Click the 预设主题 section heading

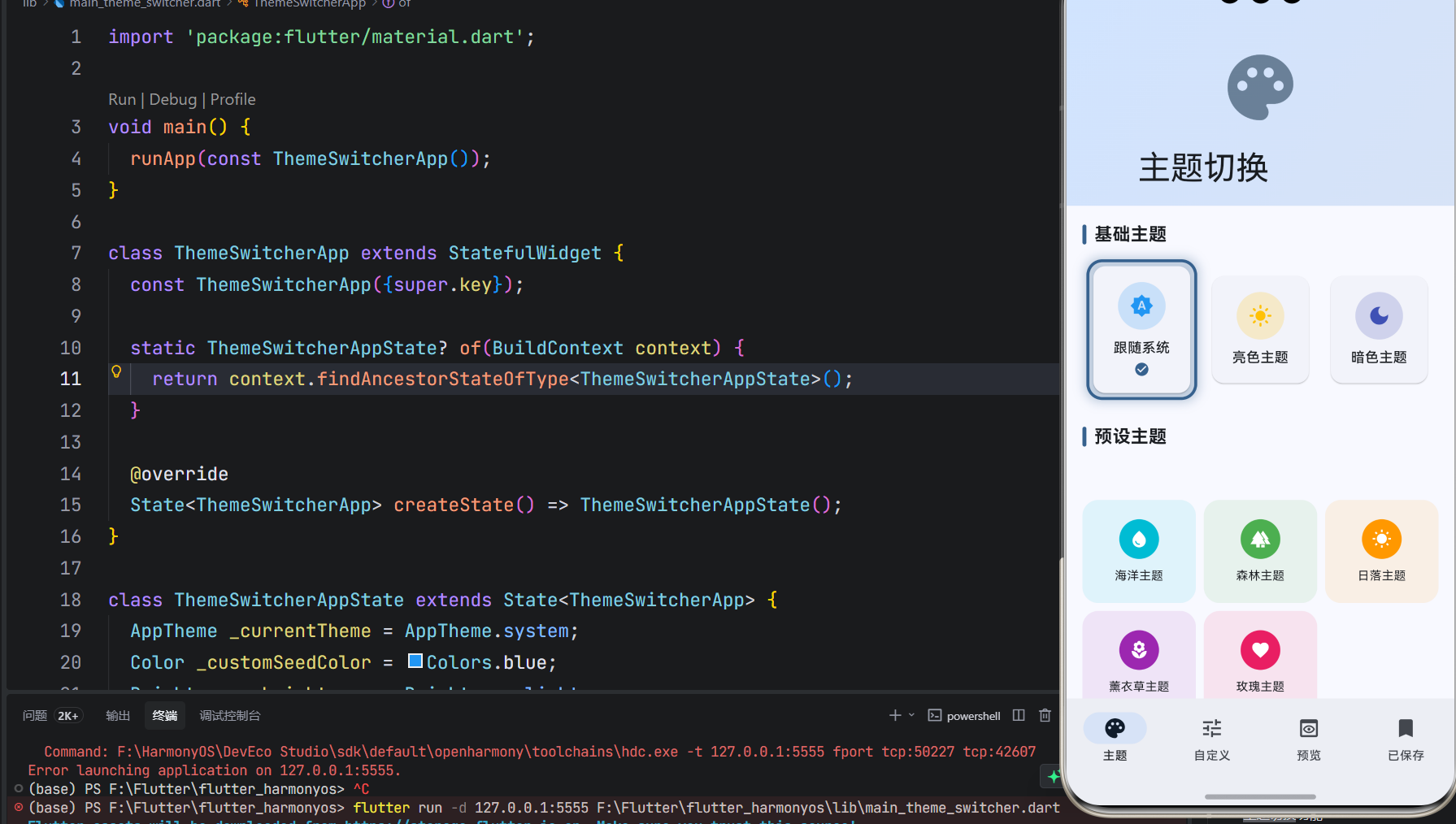point(1130,436)
